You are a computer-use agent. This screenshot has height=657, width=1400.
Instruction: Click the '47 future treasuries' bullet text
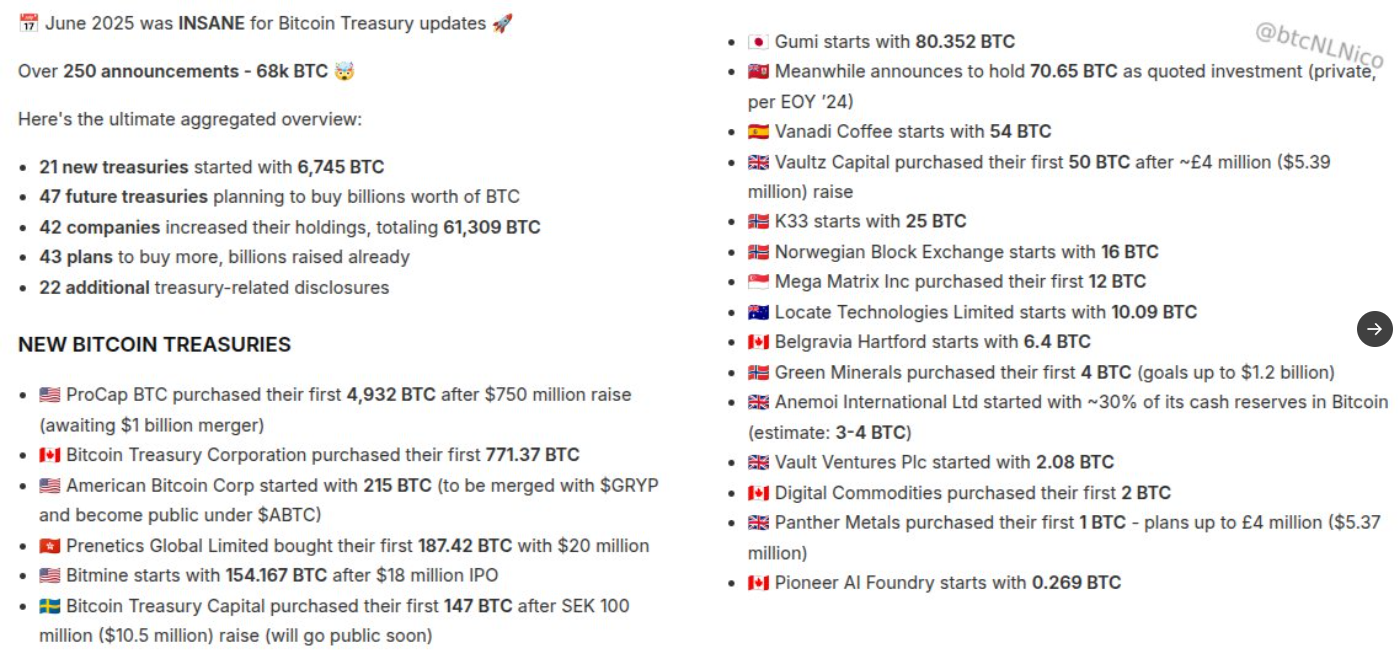tap(123, 197)
